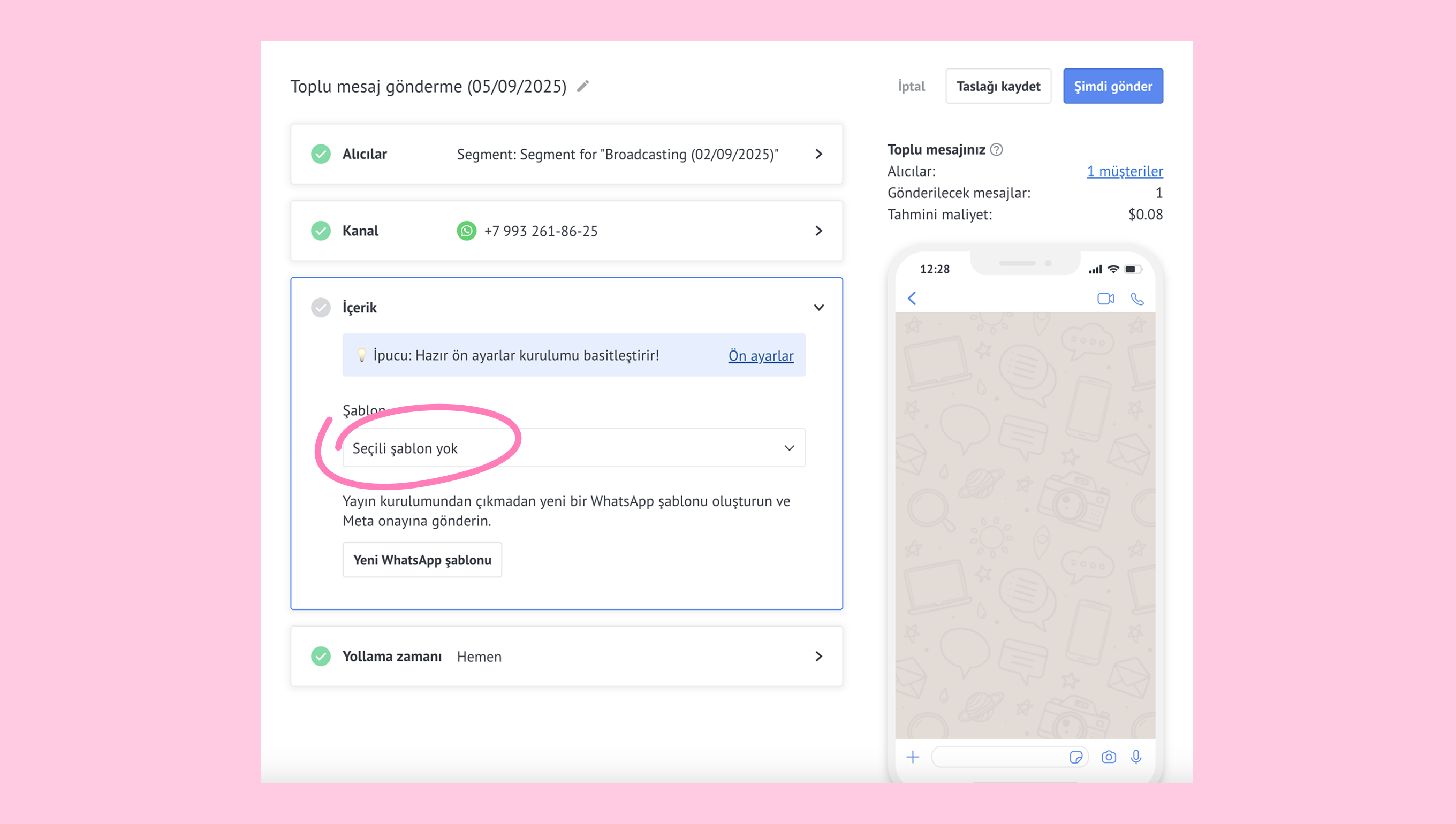Click the WhatsApp channel icon
This screenshot has height=824, width=1456.
point(466,231)
